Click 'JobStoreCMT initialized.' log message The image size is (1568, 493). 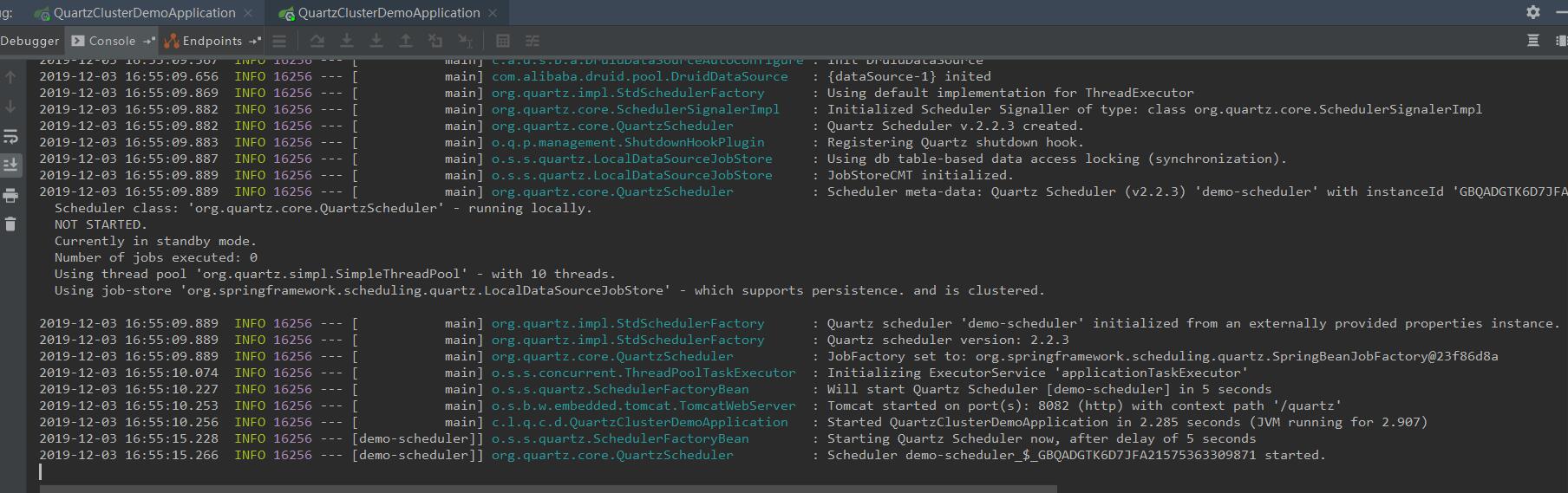point(920,175)
